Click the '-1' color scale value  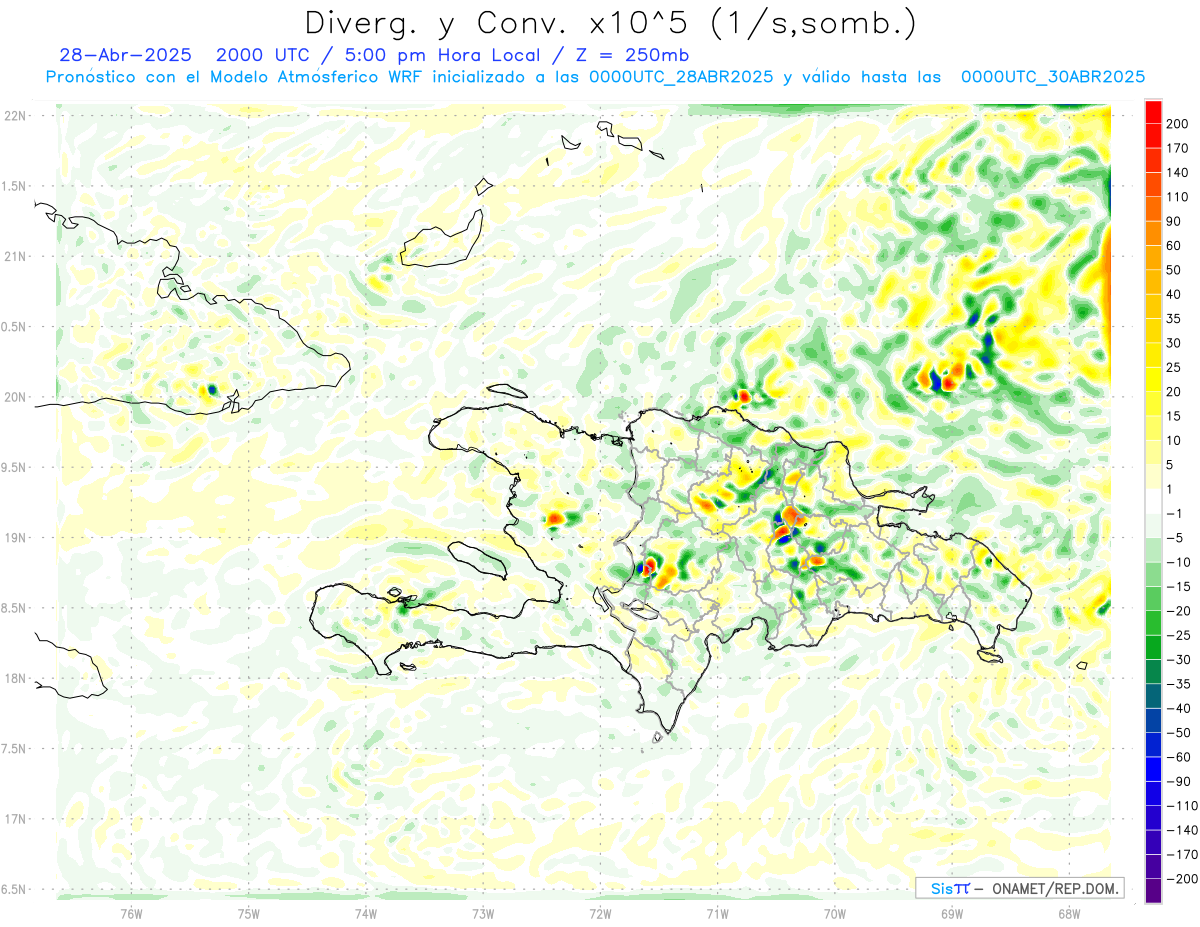tap(1176, 514)
